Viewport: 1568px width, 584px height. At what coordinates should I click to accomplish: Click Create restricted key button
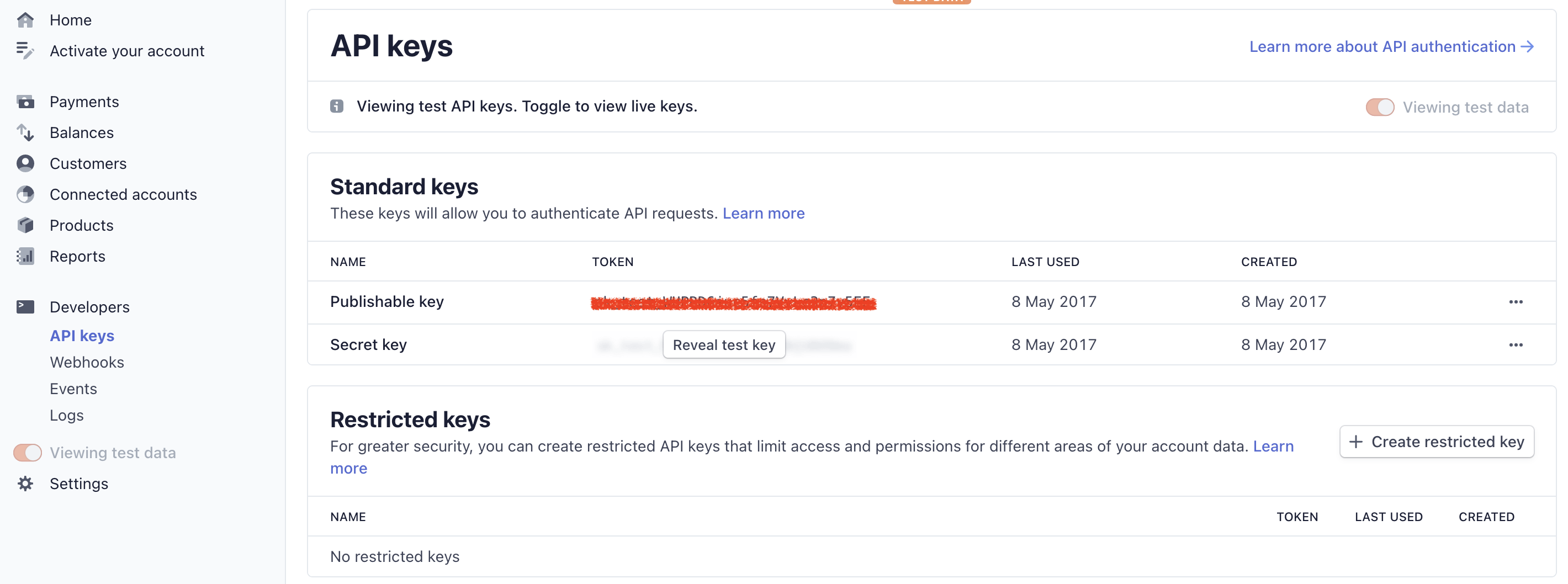(x=1437, y=442)
